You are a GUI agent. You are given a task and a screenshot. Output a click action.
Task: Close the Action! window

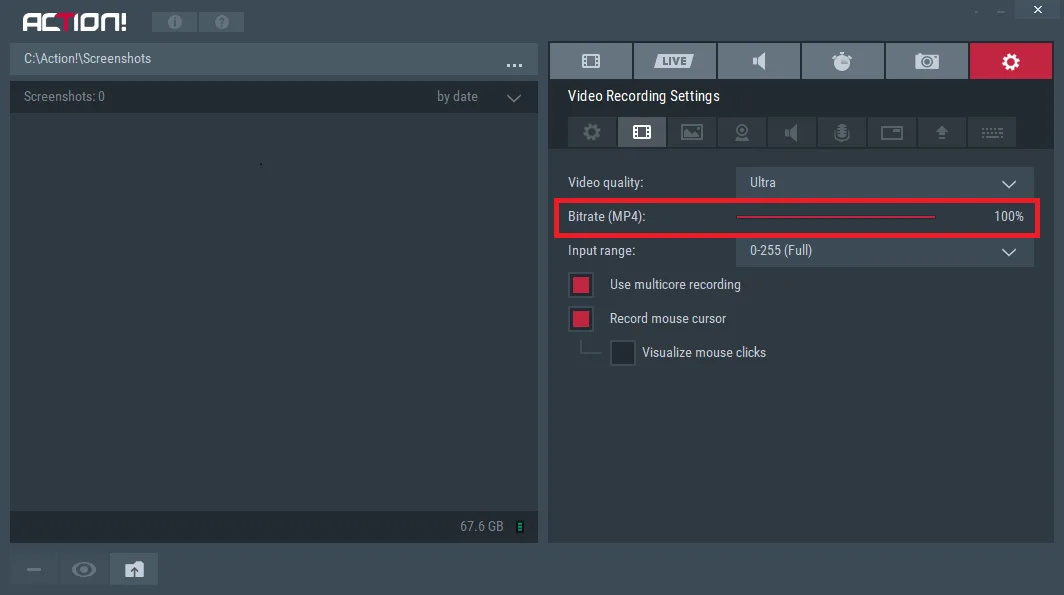tap(1038, 9)
